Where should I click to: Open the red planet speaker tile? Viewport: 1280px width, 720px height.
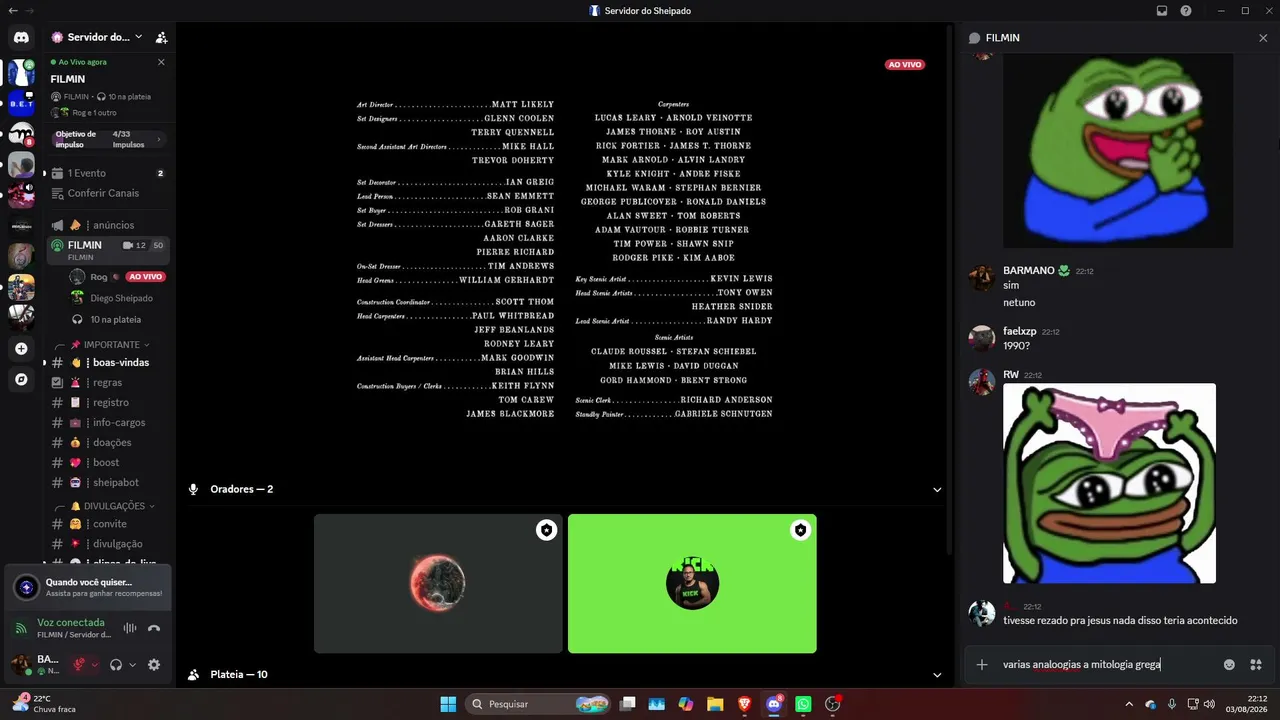point(438,584)
